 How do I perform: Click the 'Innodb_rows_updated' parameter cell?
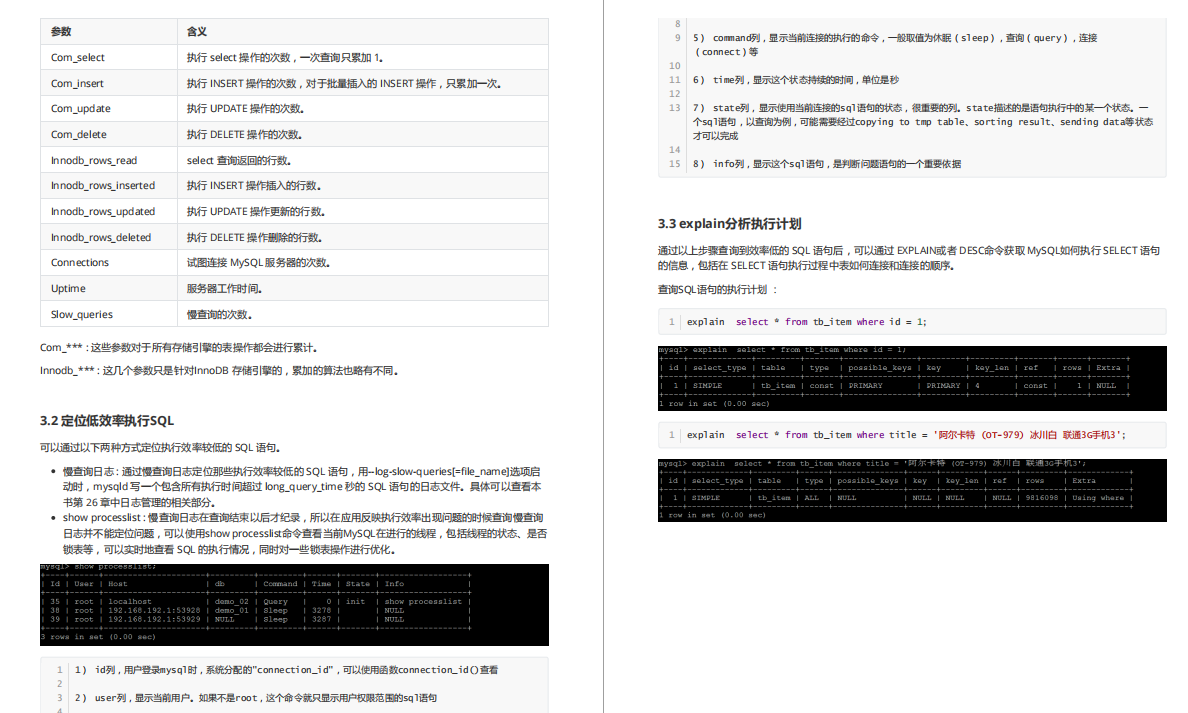(108, 211)
